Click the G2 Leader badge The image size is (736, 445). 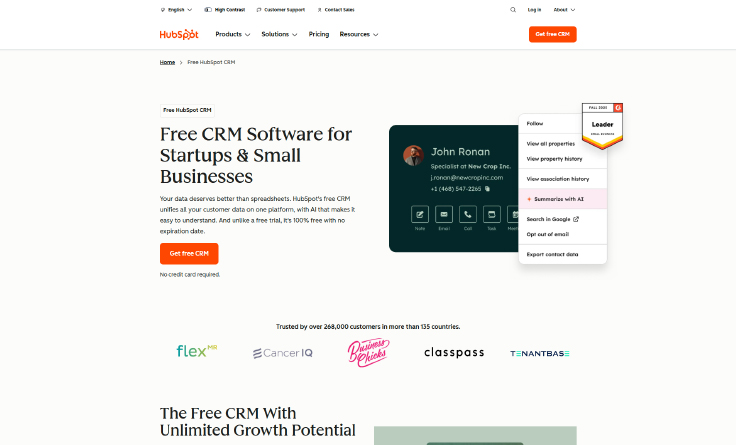coord(602,126)
